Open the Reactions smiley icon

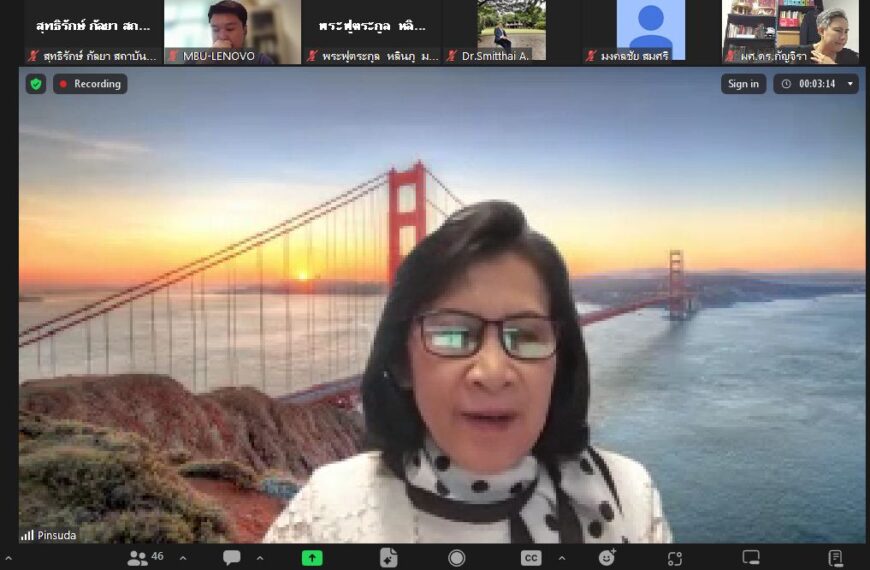pyautogui.click(x=607, y=558)
